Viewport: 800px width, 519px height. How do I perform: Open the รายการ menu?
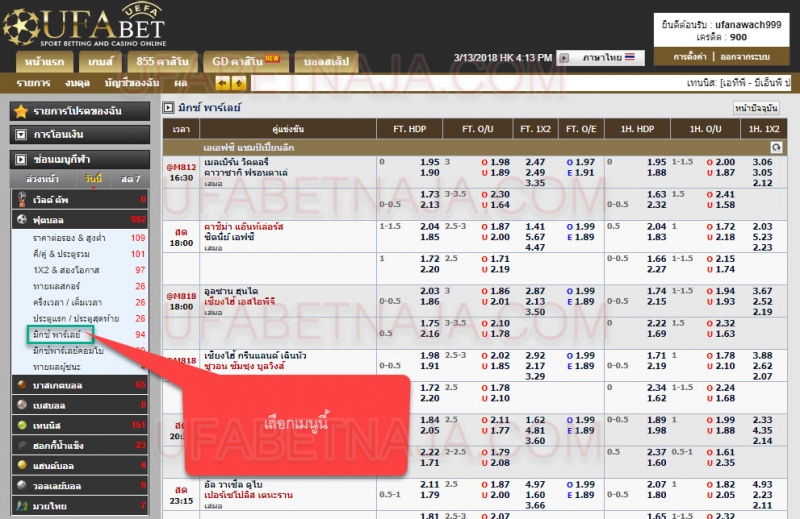(x=34, y=83)
